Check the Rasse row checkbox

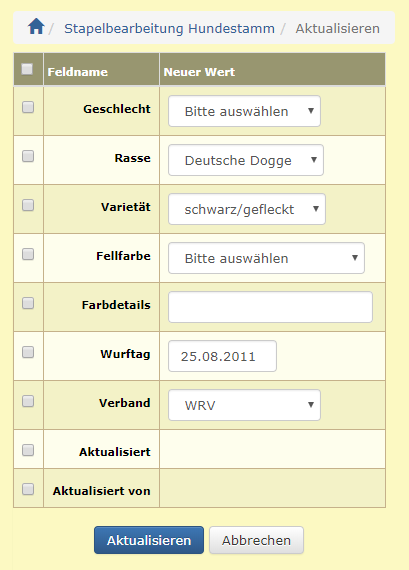click(28, 156)
